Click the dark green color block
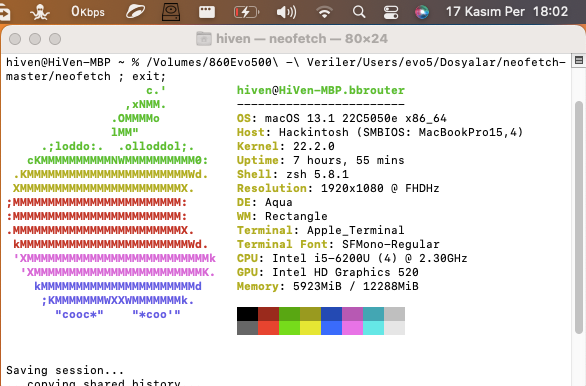586x386 pixels. pyautogui.click(x=289, y=314)
